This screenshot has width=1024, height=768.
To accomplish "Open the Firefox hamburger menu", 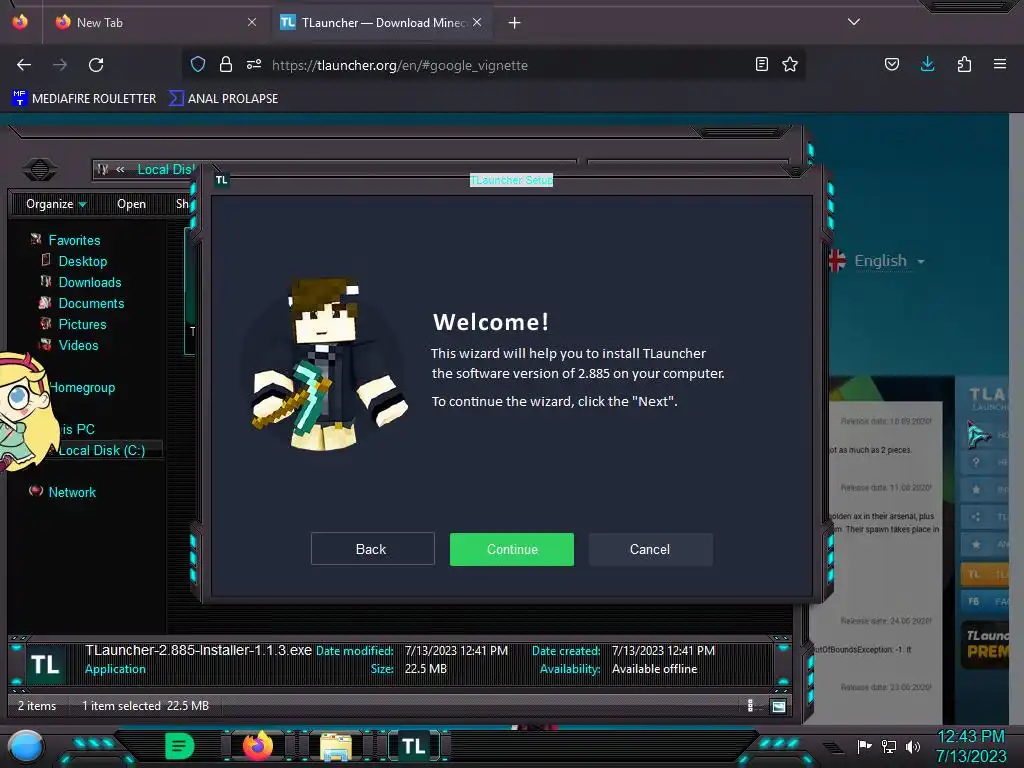I will [x=1000, y=64].
